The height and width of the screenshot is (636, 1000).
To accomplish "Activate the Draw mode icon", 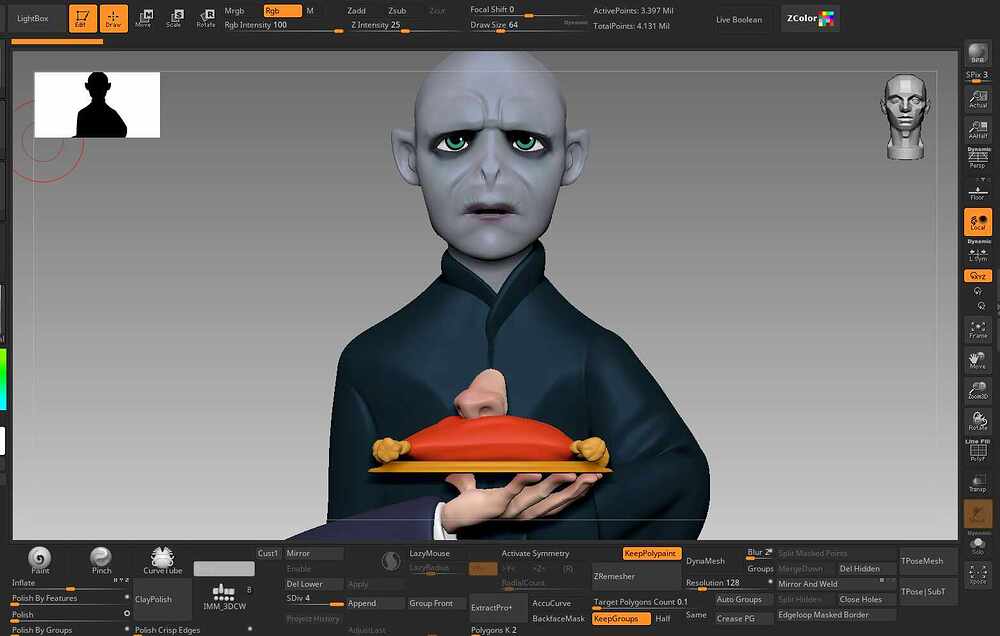I will pos(114,18).
